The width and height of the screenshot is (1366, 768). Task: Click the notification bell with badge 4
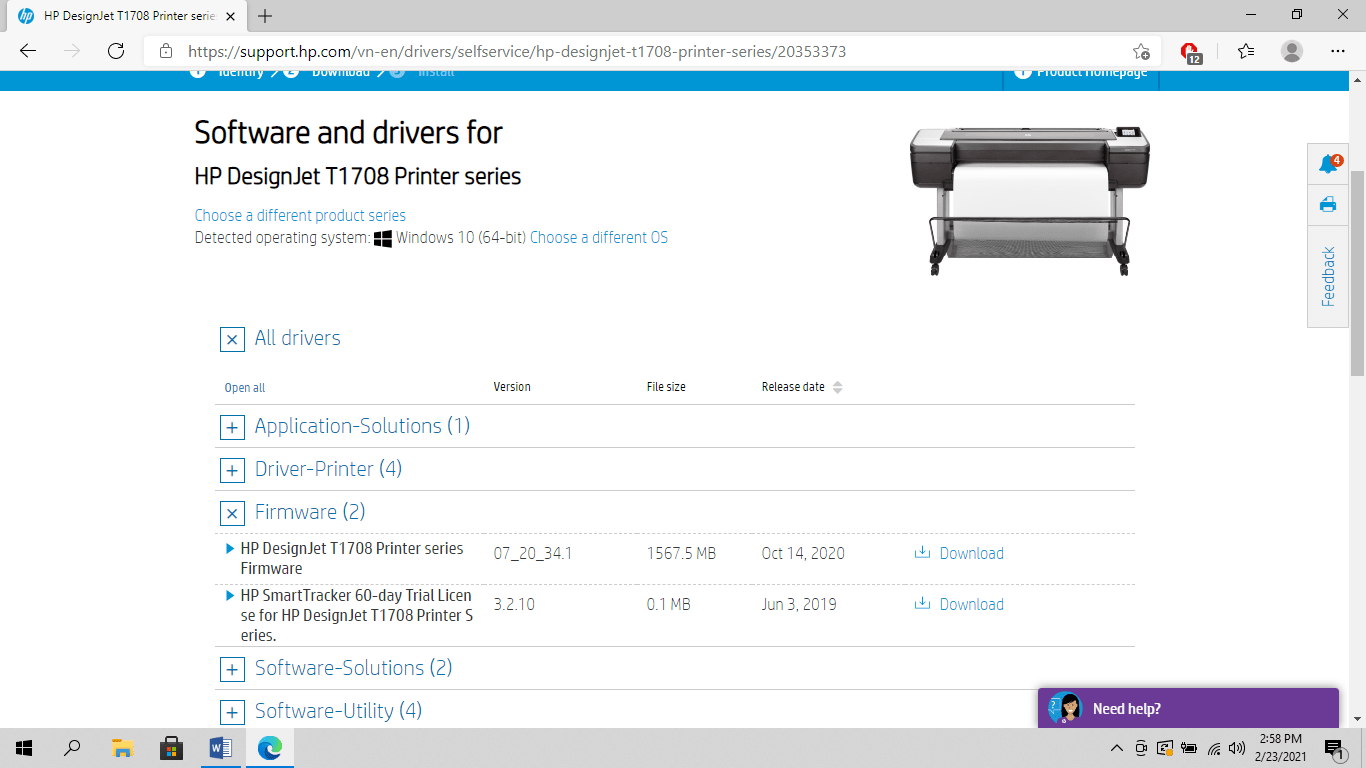pos(1329,164)
